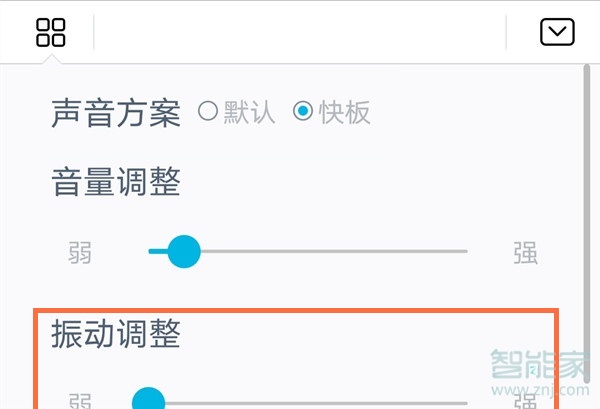600x409 pixels.
Task: Click the empty toolbar area between the separators
Action: coord(300,33)
